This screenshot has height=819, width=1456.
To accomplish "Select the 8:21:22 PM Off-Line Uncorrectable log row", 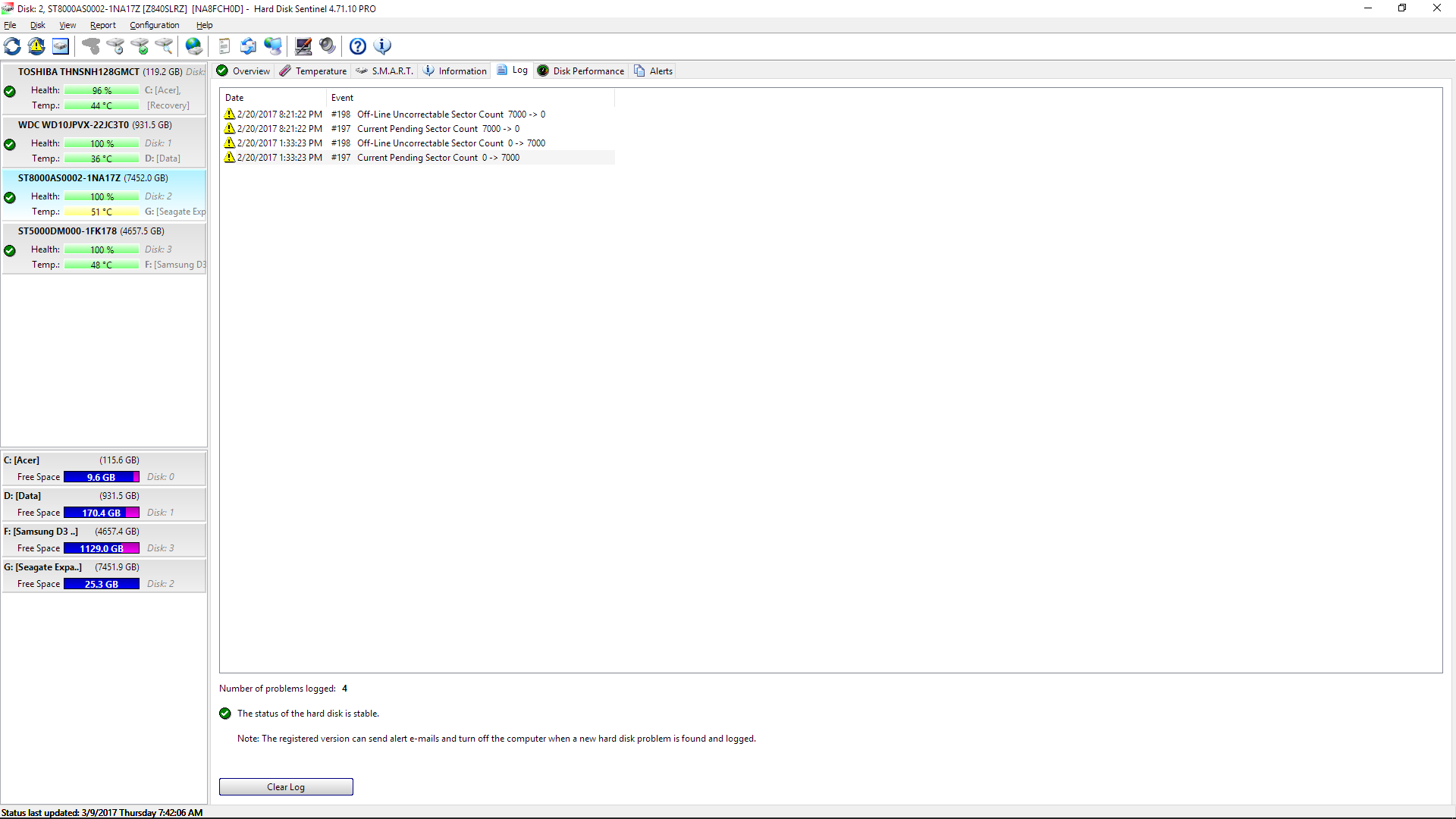I will pyautogui.click(x=419, y=115).
